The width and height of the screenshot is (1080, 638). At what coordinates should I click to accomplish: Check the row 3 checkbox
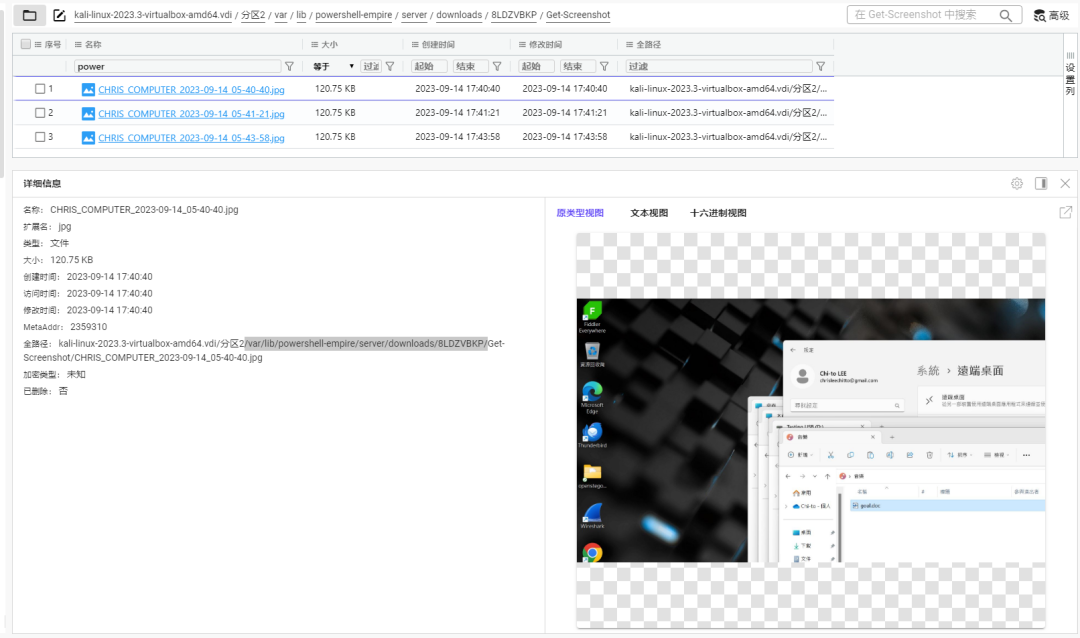point(40,137)
